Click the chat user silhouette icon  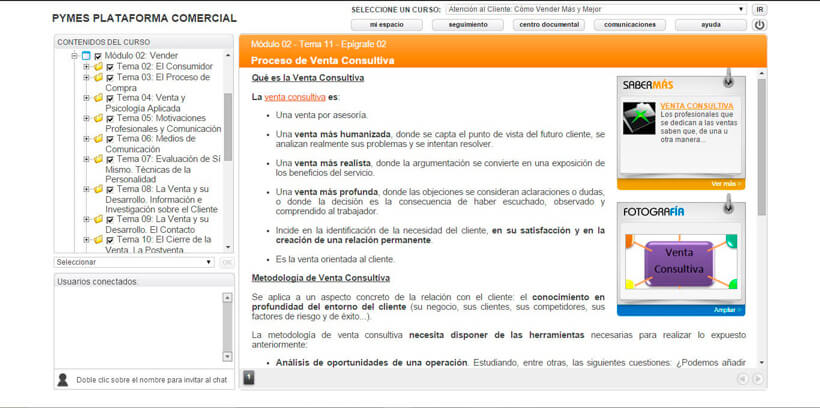point(63,380)
